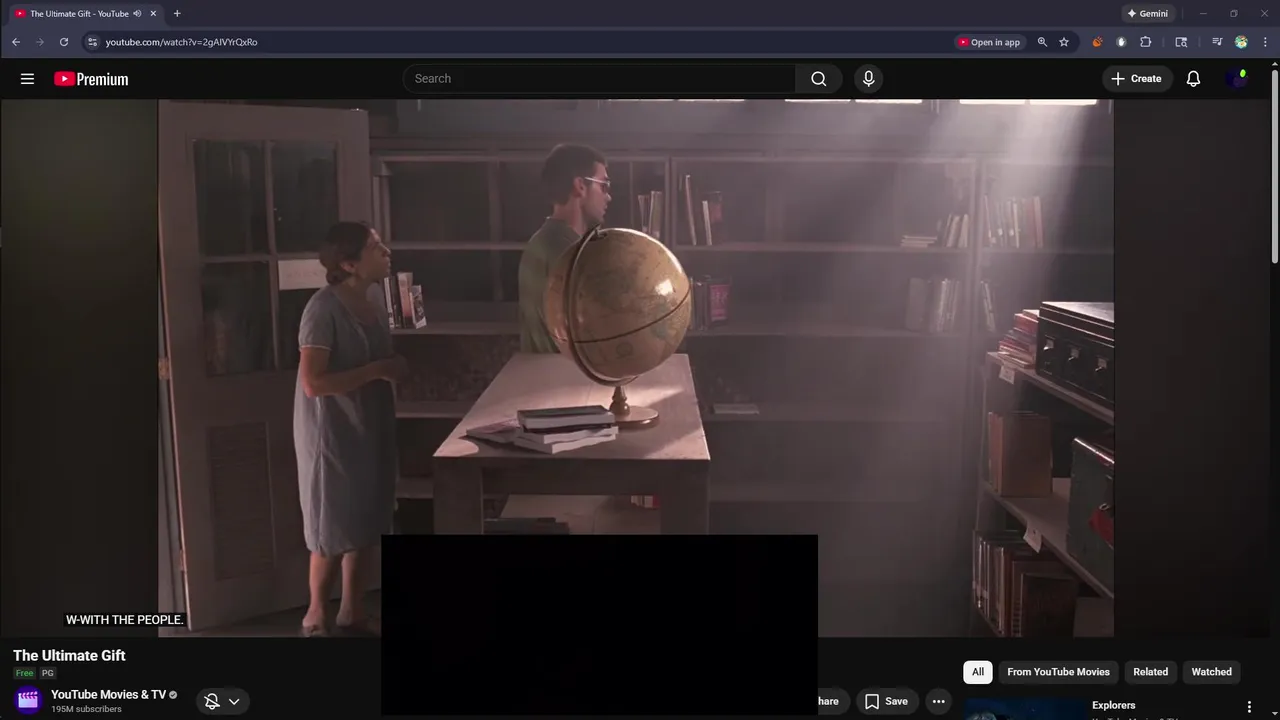Open Explorers video options three-dot menu
The image size is (1280, 720).
(1248, 707)
